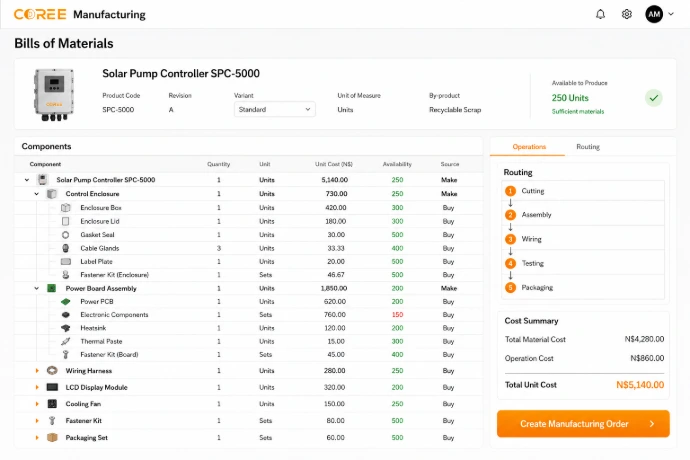Click the 250 Units available to produce
690x460 pixels.
click(570, 98)
